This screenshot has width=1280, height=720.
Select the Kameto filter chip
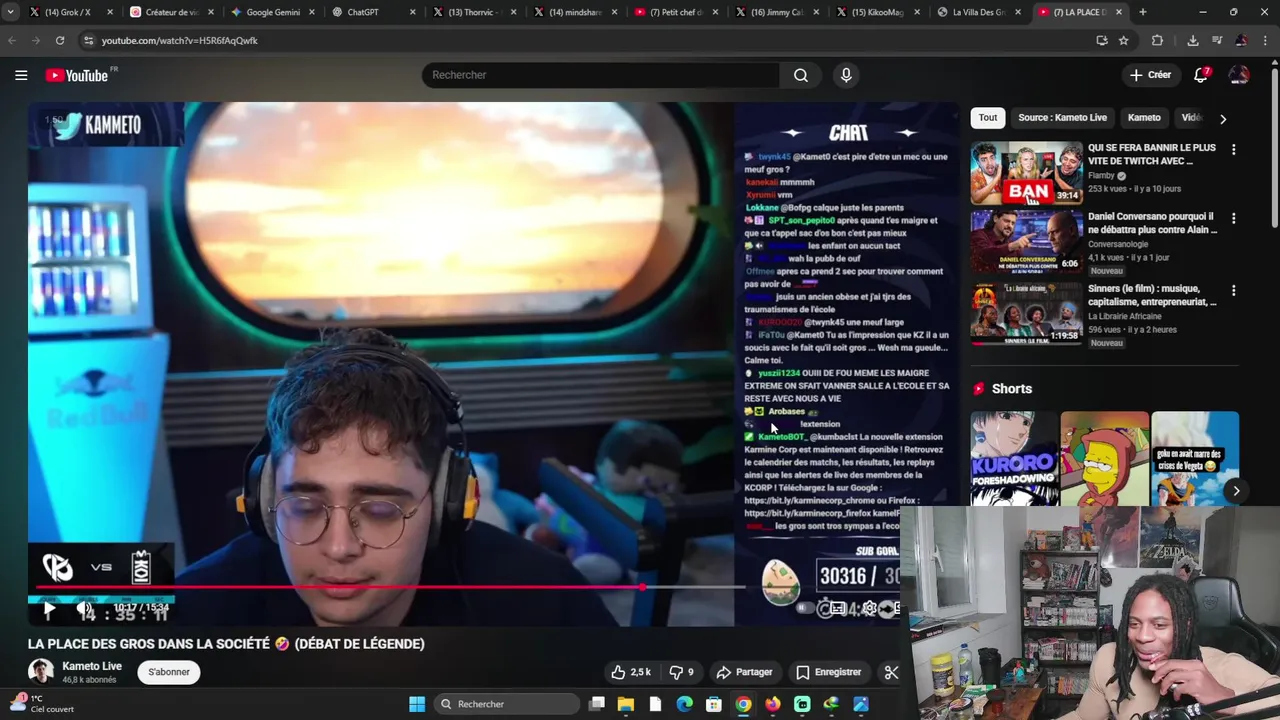(1144, 118)
